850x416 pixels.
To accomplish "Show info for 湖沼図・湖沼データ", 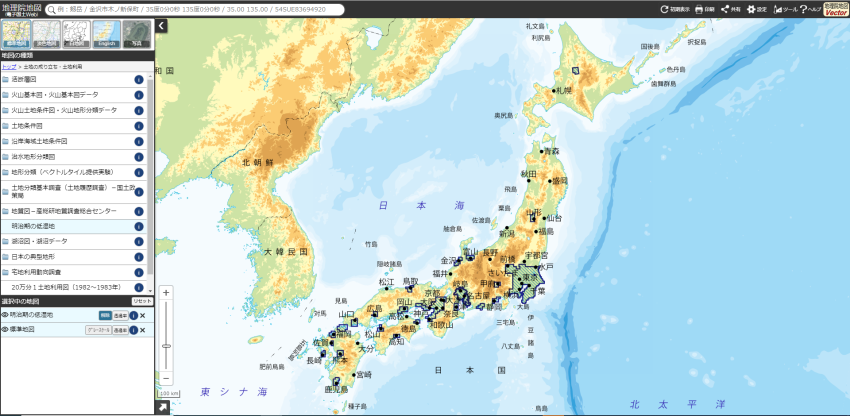I will coord(139,242).
